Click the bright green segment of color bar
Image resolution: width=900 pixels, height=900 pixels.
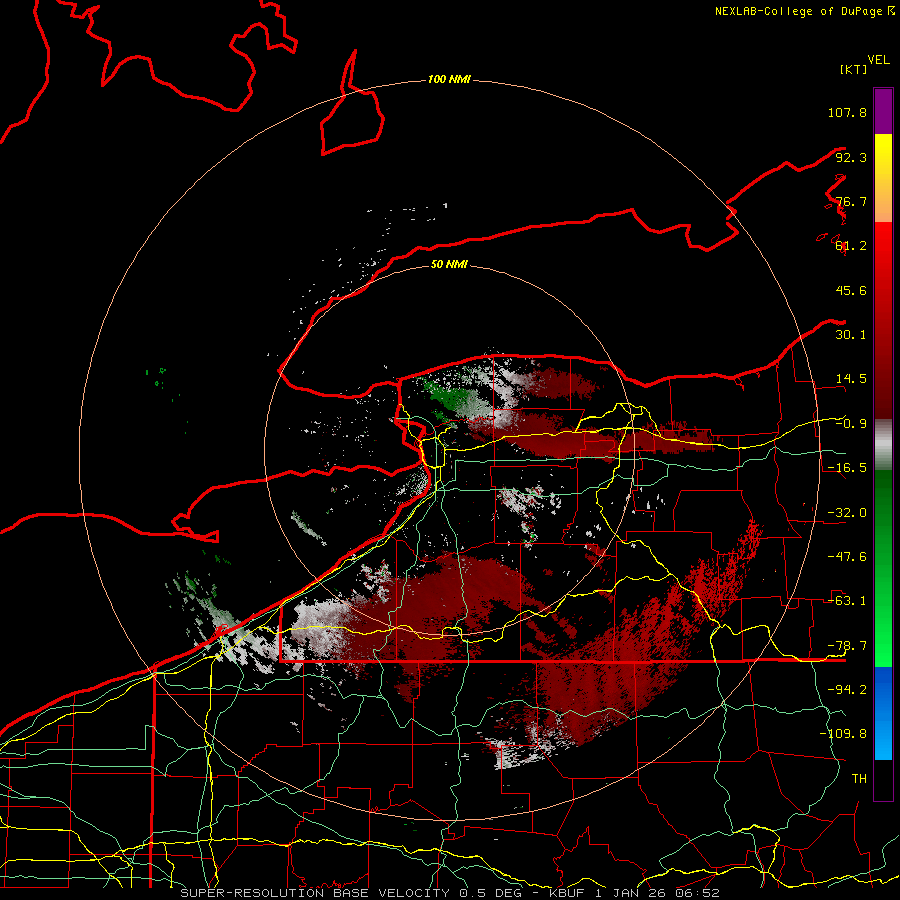pos(883,568)
